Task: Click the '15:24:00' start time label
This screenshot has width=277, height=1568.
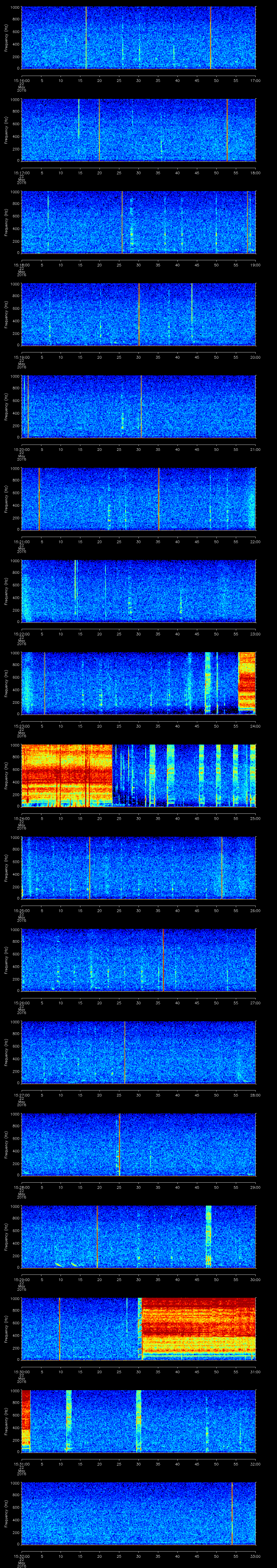Action: [21, 818]
